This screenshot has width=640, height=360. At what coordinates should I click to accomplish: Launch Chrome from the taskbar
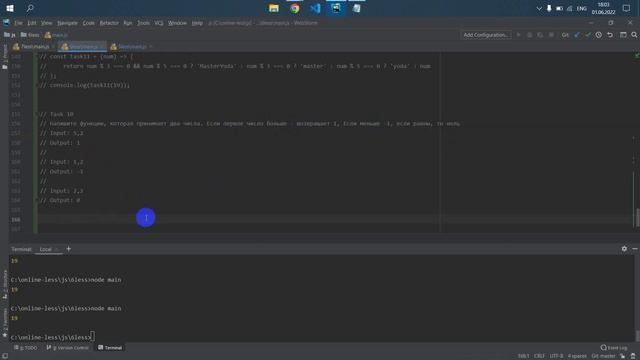(x=295, y=8)
